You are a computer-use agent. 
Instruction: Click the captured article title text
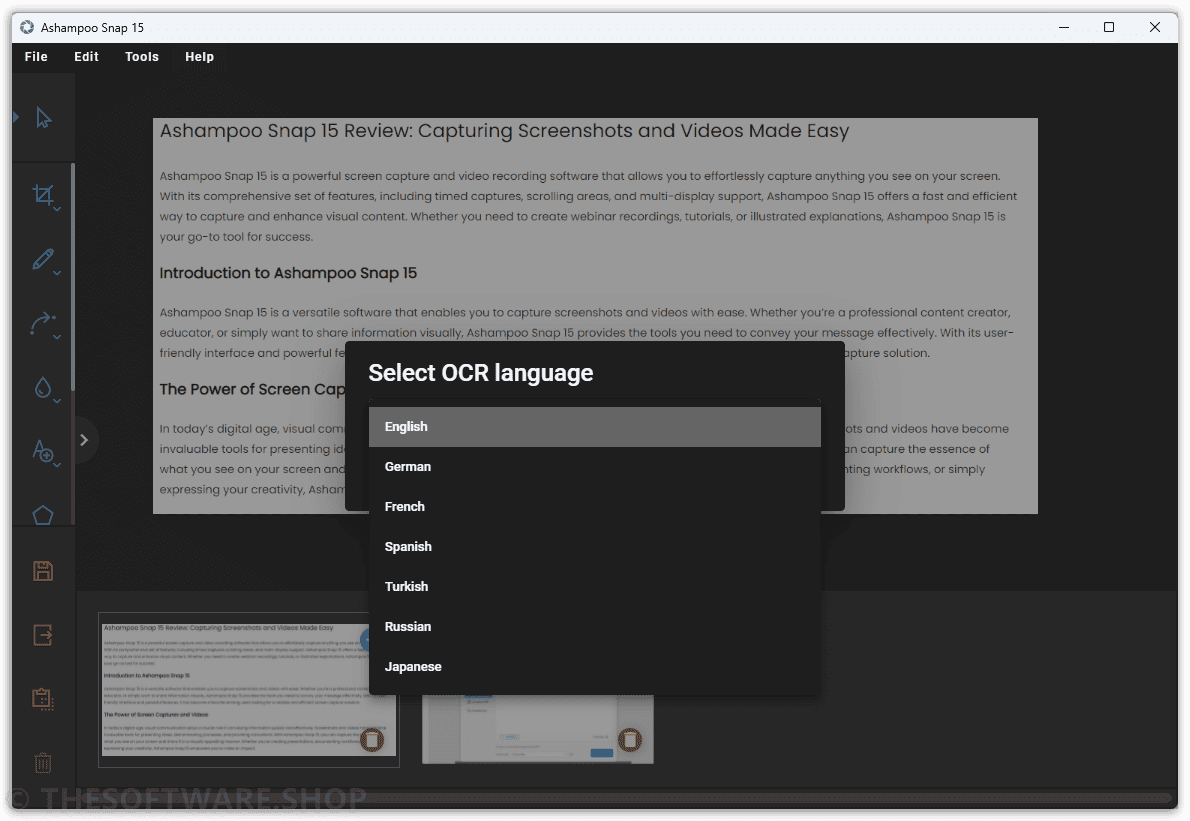coord(504,131)
